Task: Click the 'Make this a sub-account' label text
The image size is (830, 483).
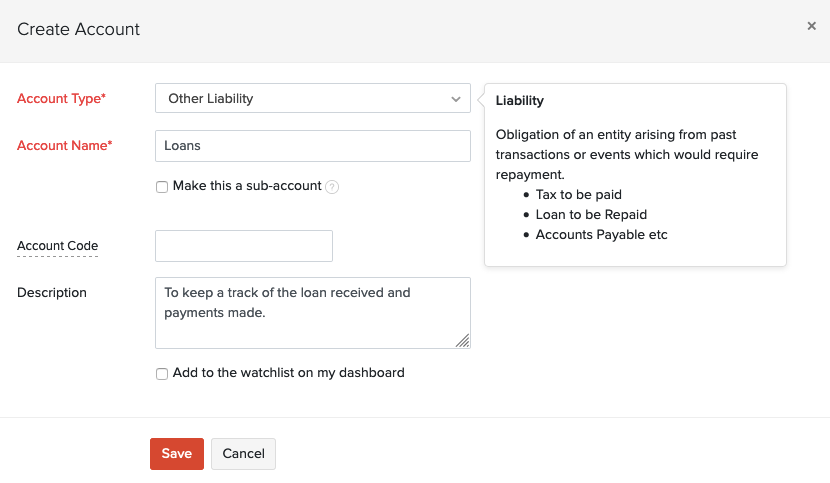Action: (247, 186)
